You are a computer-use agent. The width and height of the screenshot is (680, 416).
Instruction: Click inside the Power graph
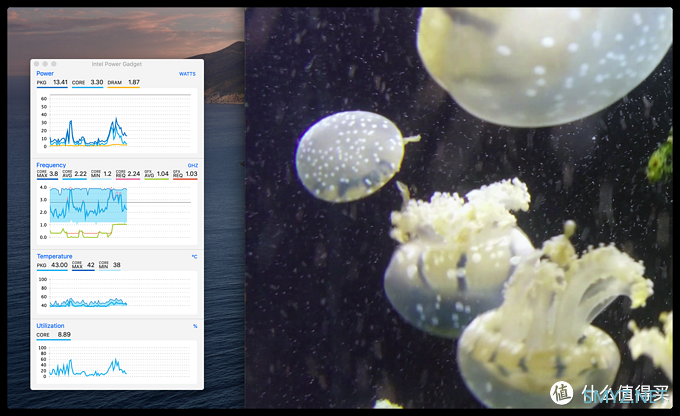tap(117, 121)
